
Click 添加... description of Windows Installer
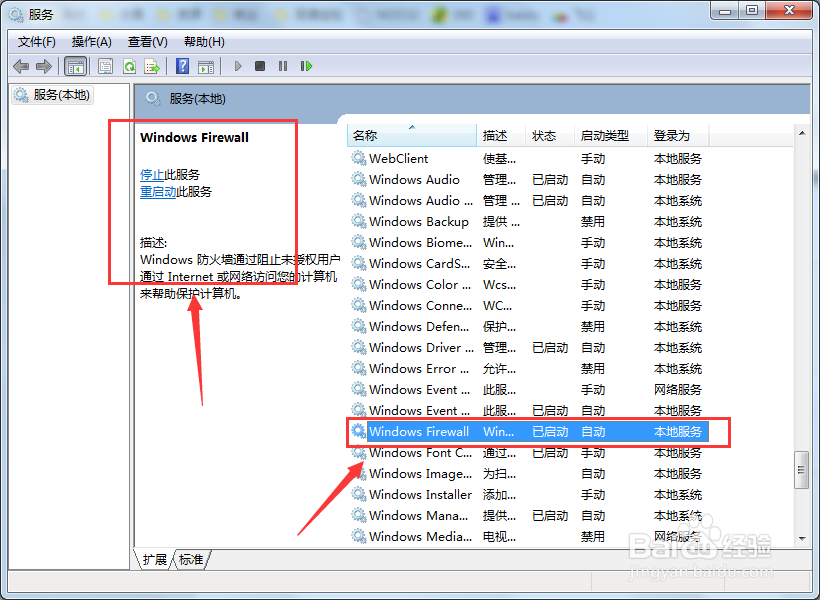click(499, 494)
